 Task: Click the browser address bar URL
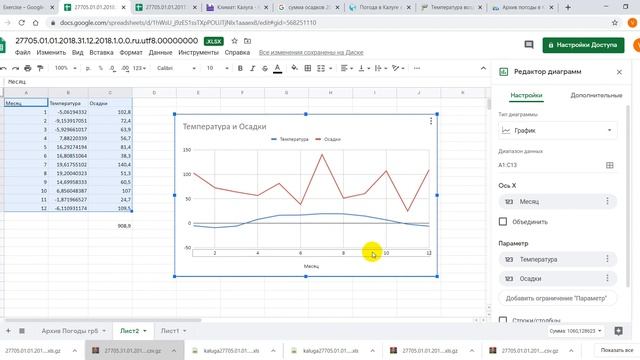[188, 23]
